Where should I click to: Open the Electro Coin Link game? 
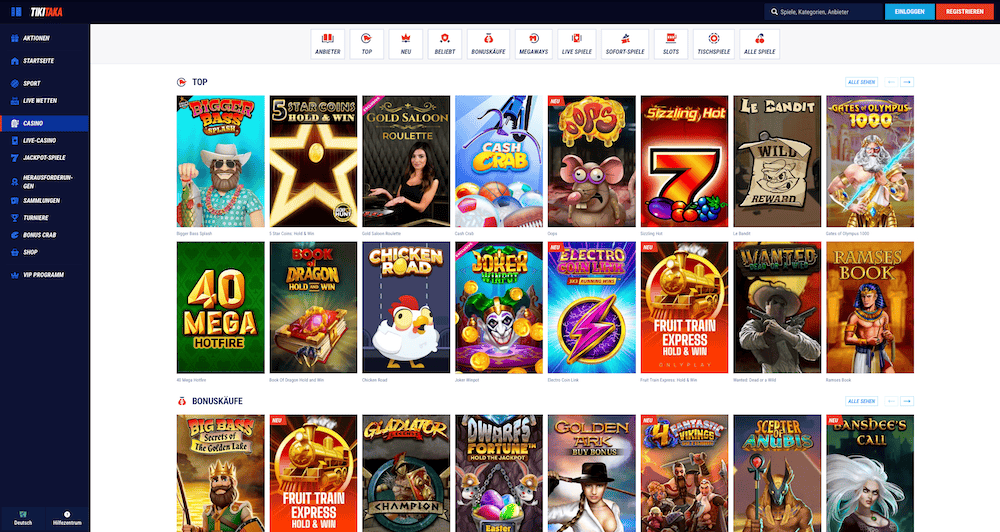(x=592, y=307)
